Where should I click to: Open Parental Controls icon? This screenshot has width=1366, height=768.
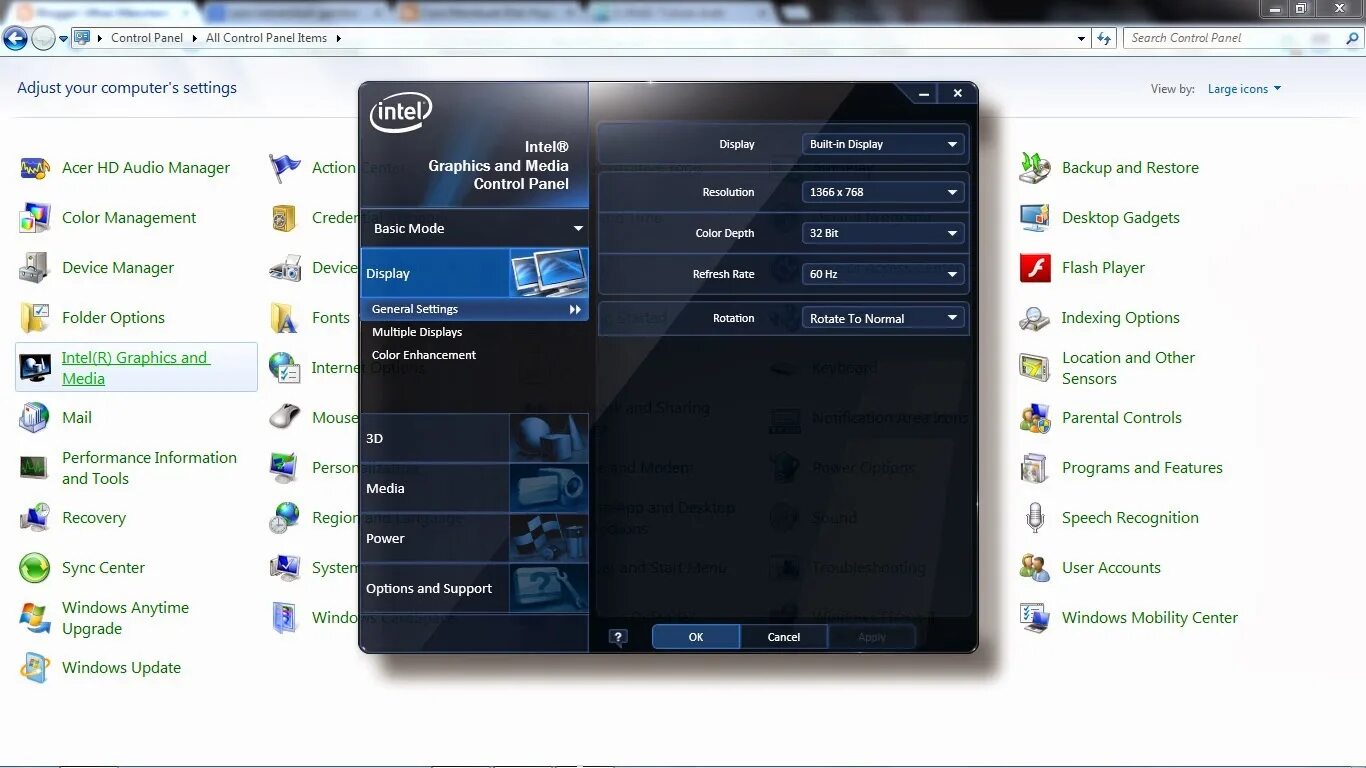1035,418
